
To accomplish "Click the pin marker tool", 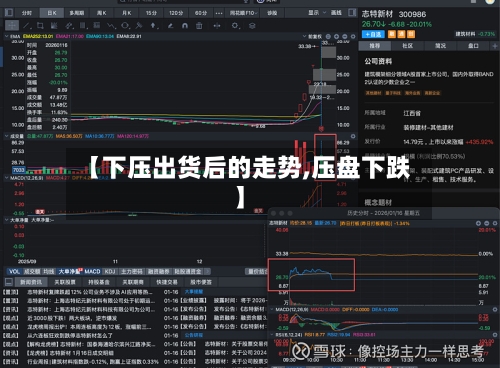I will coord(139,26).
